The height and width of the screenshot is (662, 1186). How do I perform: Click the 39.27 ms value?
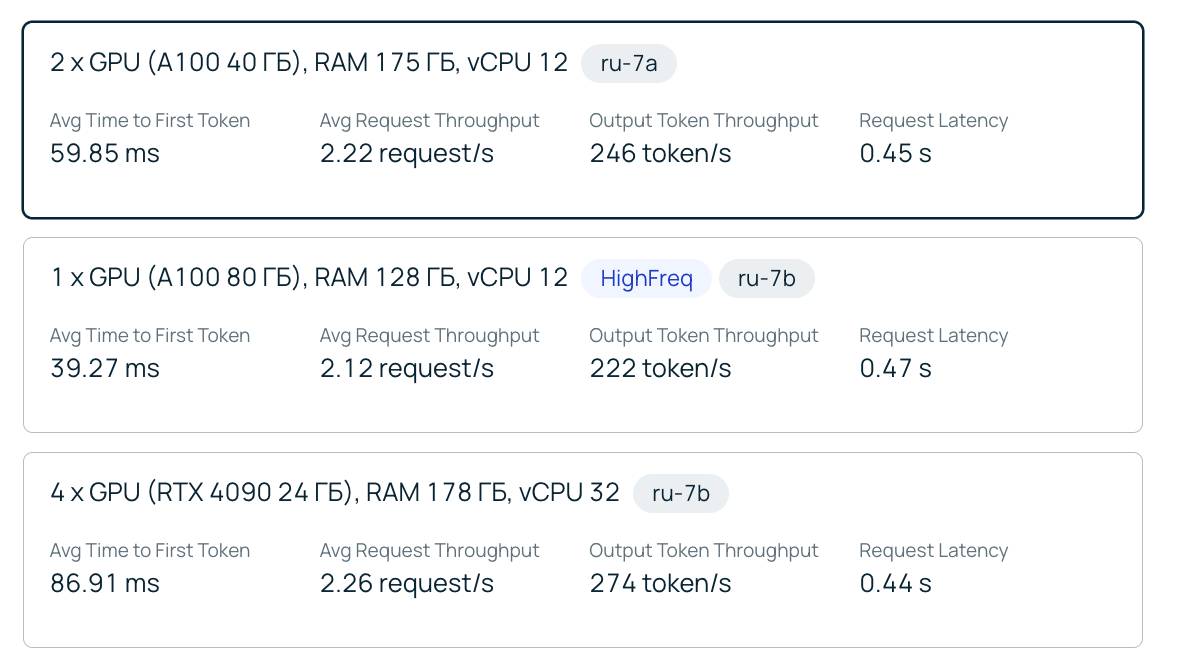[x=104, y=368]
